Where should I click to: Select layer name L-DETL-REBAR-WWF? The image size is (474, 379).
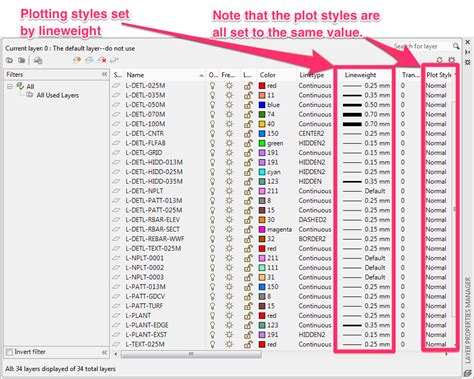[155, 239]
